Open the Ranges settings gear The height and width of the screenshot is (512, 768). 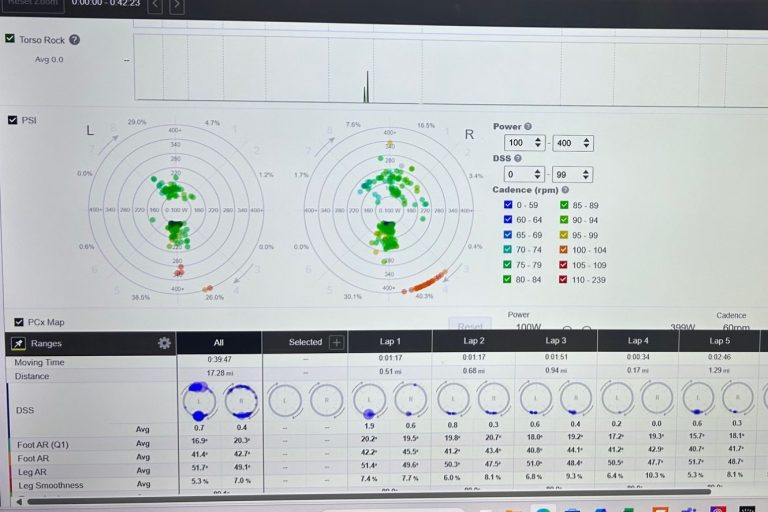(x=164, y=343)
